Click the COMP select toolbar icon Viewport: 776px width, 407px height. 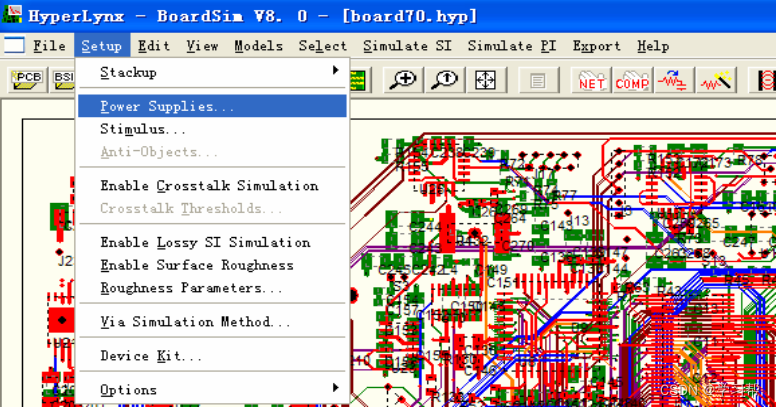click(632, 80)
